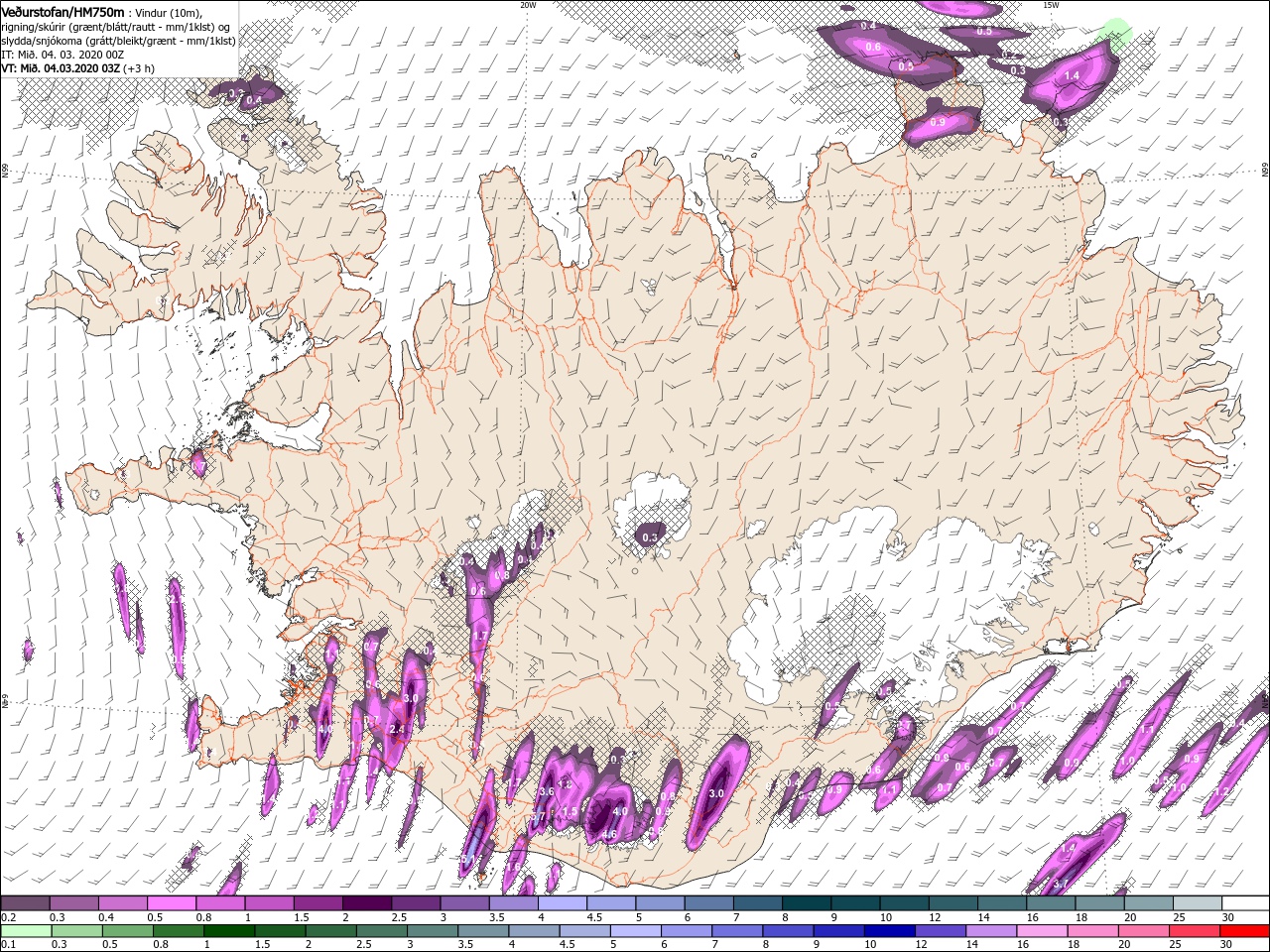The height and width of the screenshot is (952, 1270).
Task: Select darkest purple snow swatch between 2 and 2.5
Action: point(366,903)
